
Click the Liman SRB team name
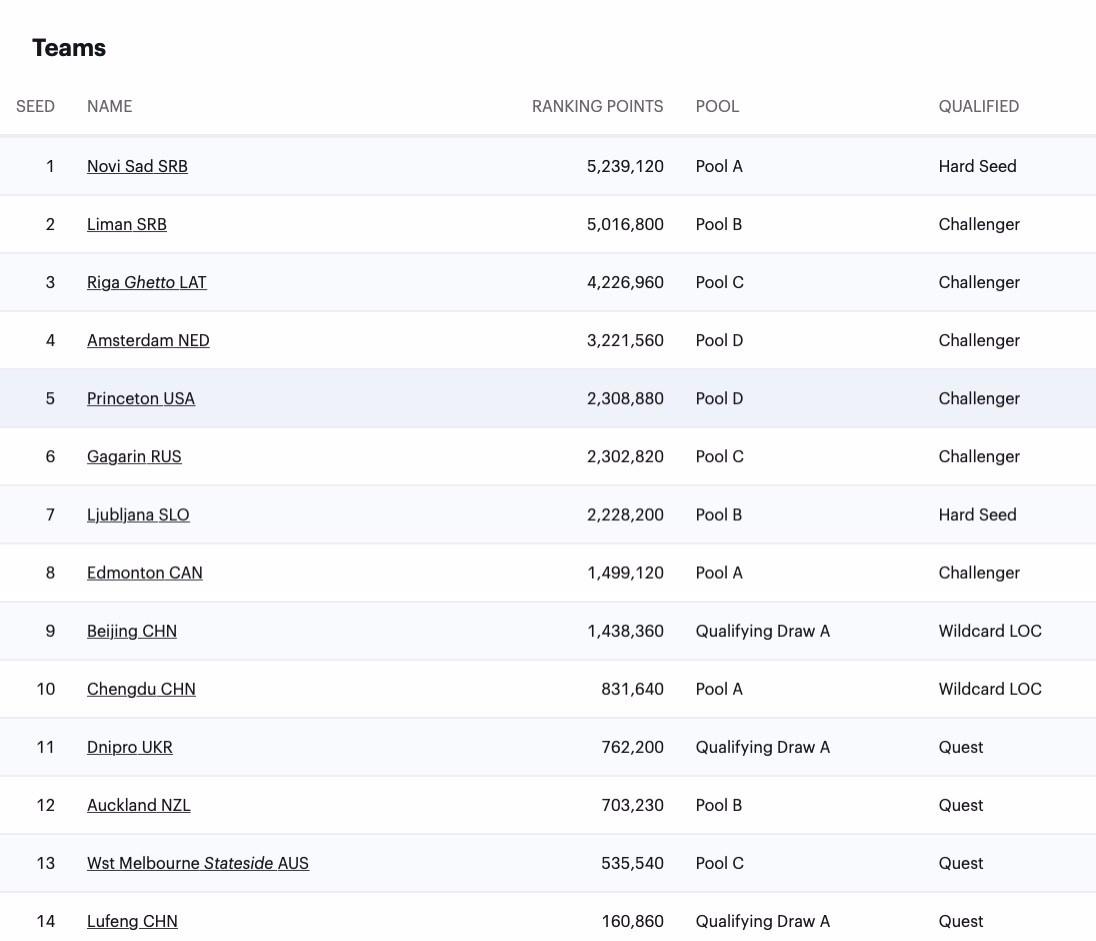[126, 224]
